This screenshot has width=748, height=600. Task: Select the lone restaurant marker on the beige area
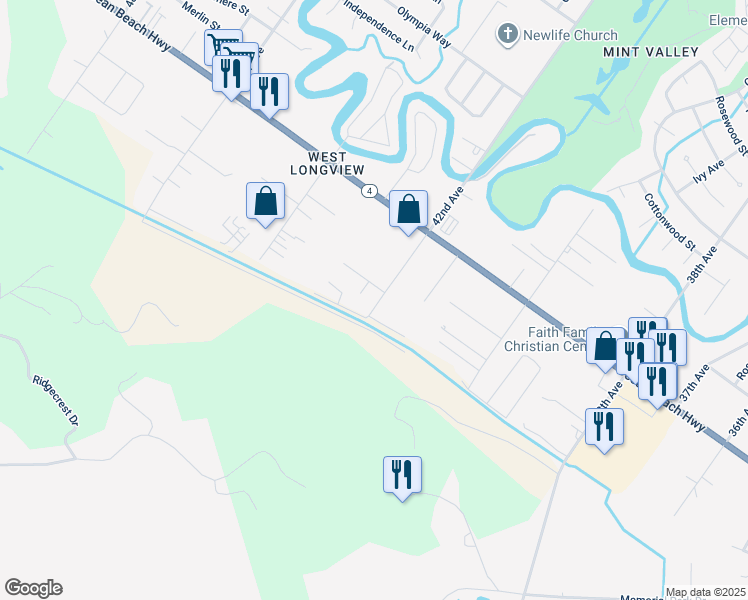click(x=604, y=430)
